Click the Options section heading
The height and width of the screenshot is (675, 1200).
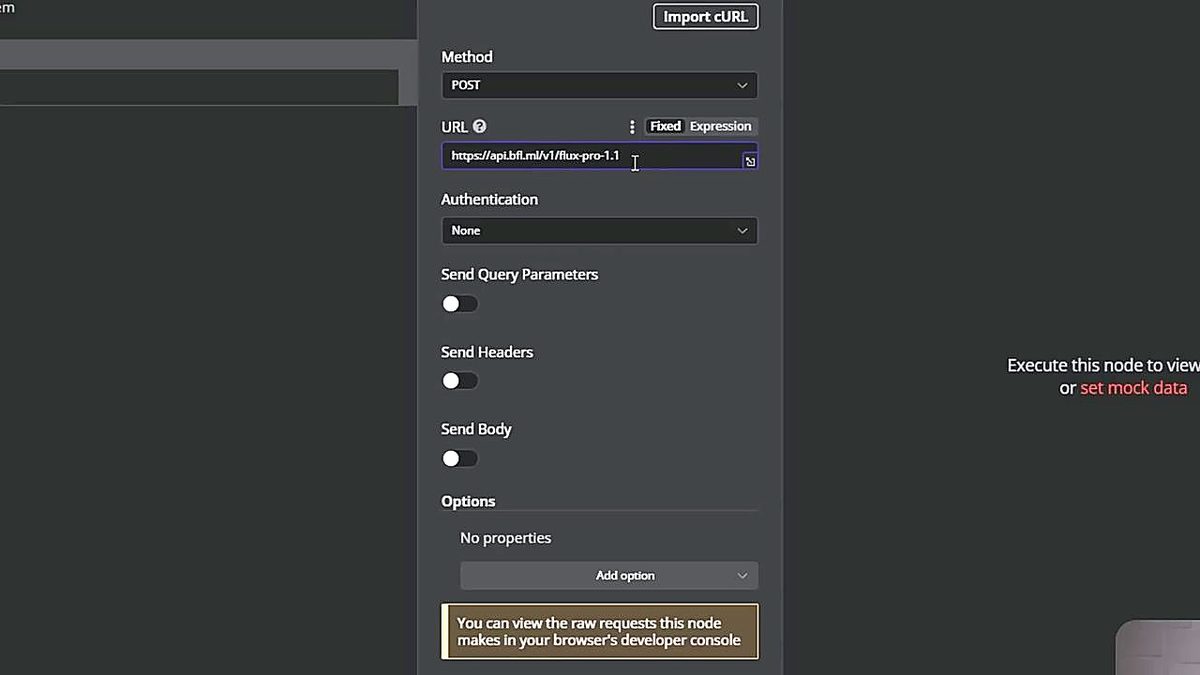(468, 501)
